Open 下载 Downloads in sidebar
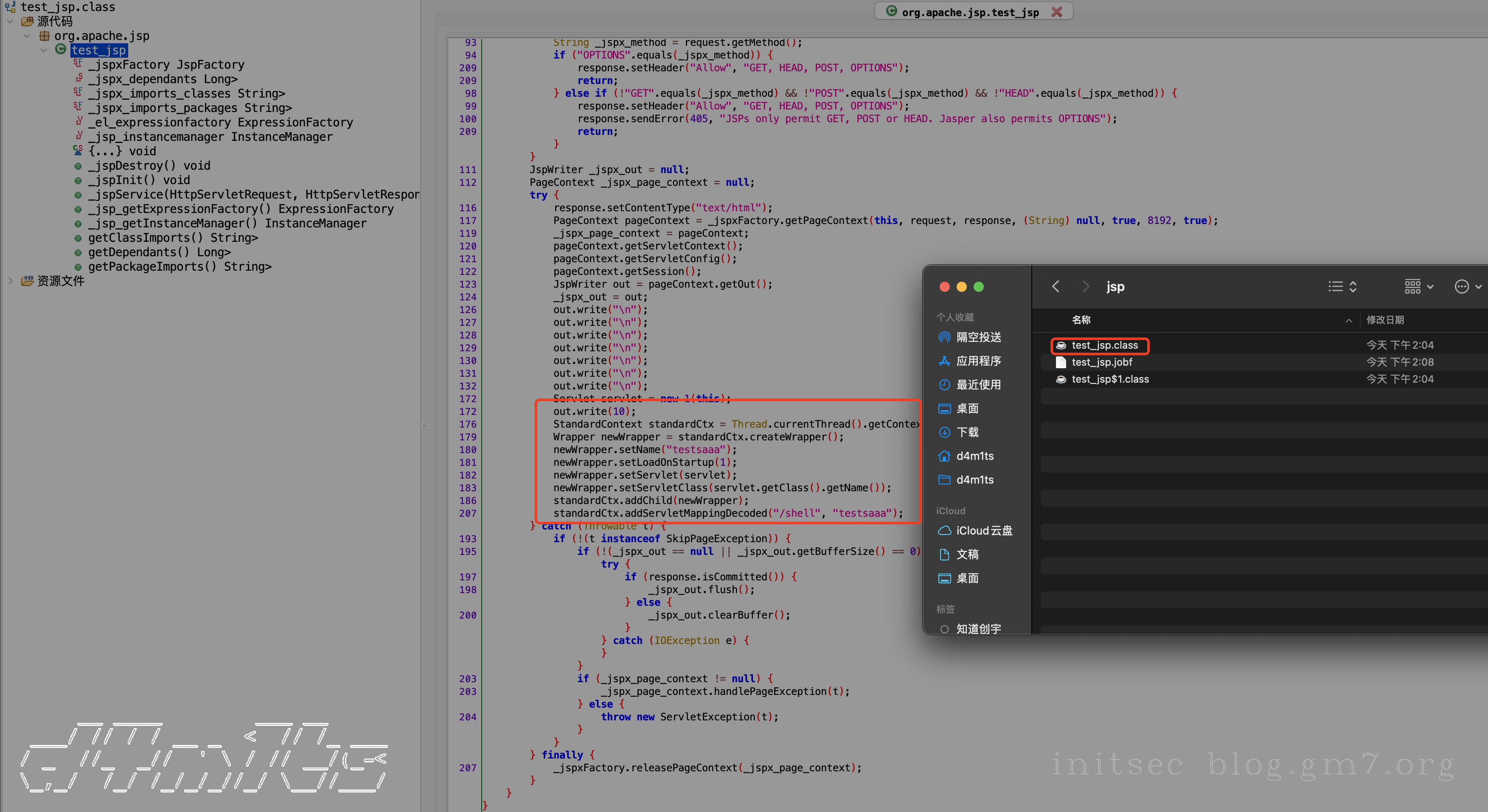Viewport: 1488px width, 812px height. tap(968, 432)
